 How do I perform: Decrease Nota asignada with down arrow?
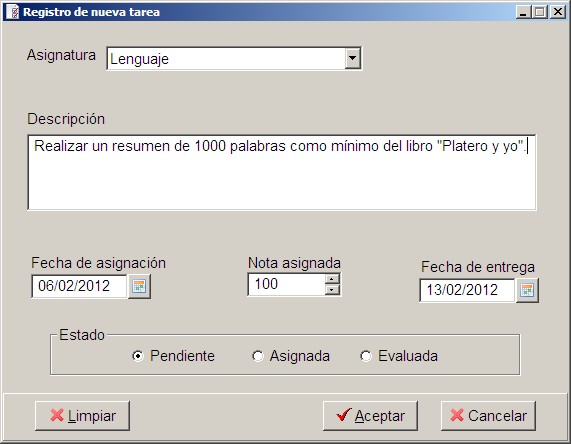click(332, 290)
